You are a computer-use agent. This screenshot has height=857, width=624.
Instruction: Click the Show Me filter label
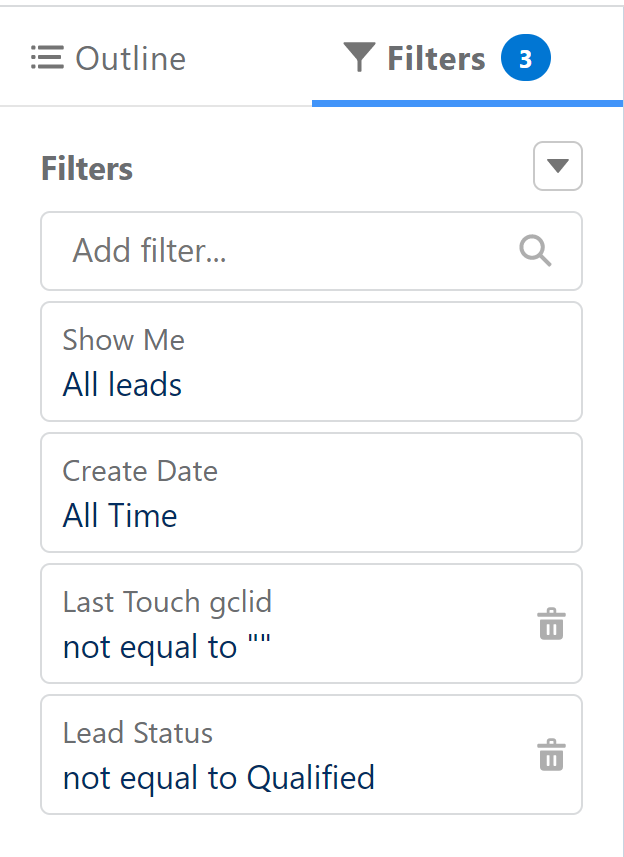[123, 340]
